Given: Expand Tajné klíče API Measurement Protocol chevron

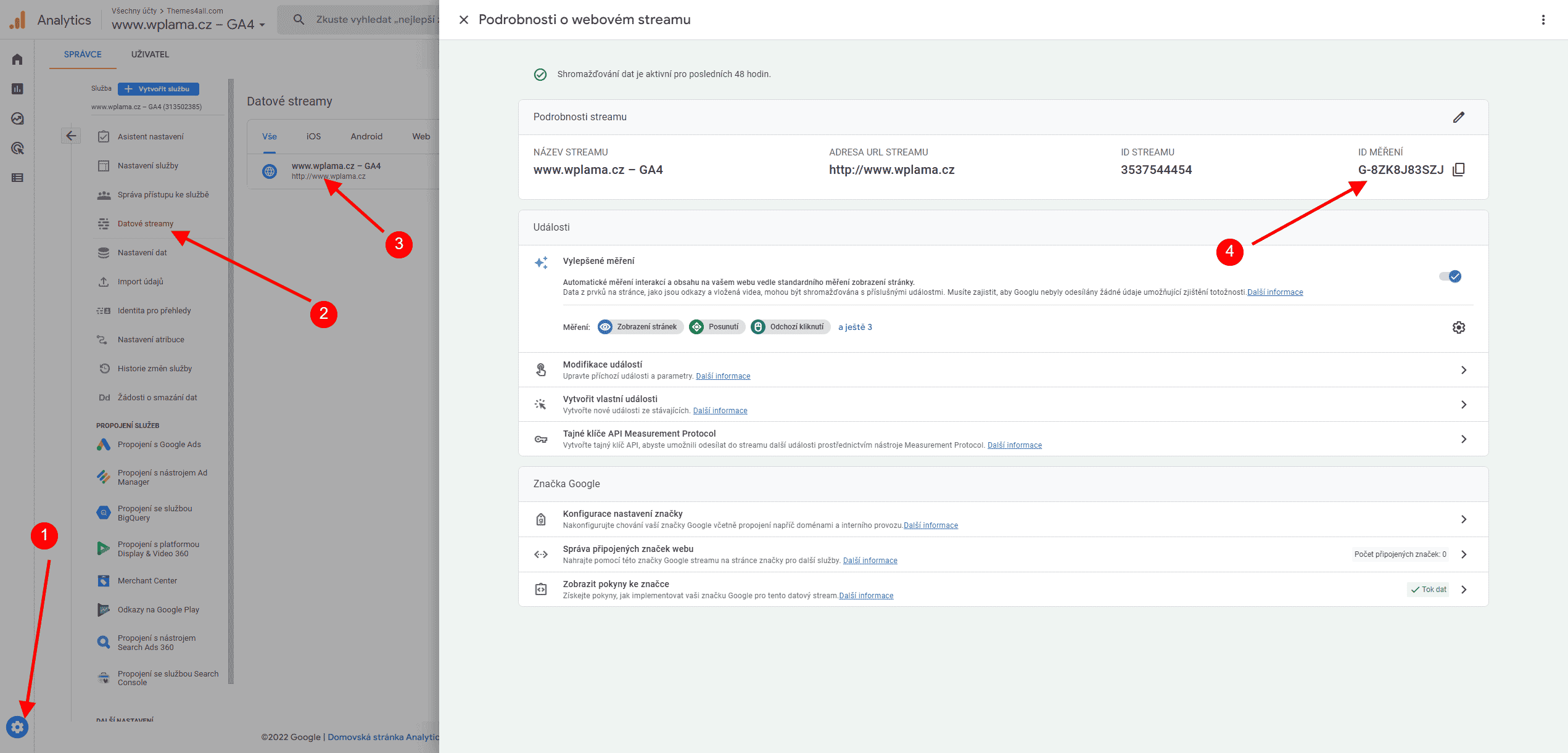Looking at the screenshot, I should tap(1463, 439).
